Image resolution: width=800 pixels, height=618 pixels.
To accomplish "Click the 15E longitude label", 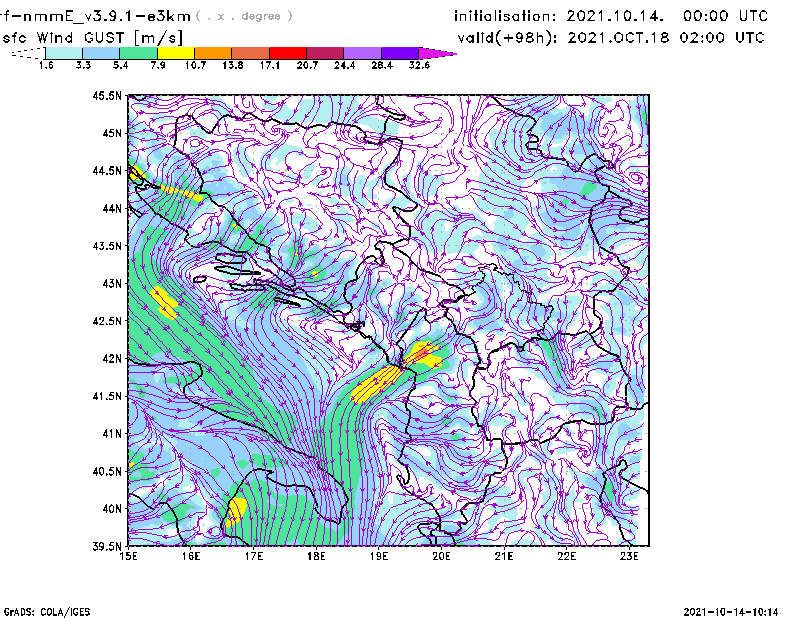I will [x=128, y=556].
